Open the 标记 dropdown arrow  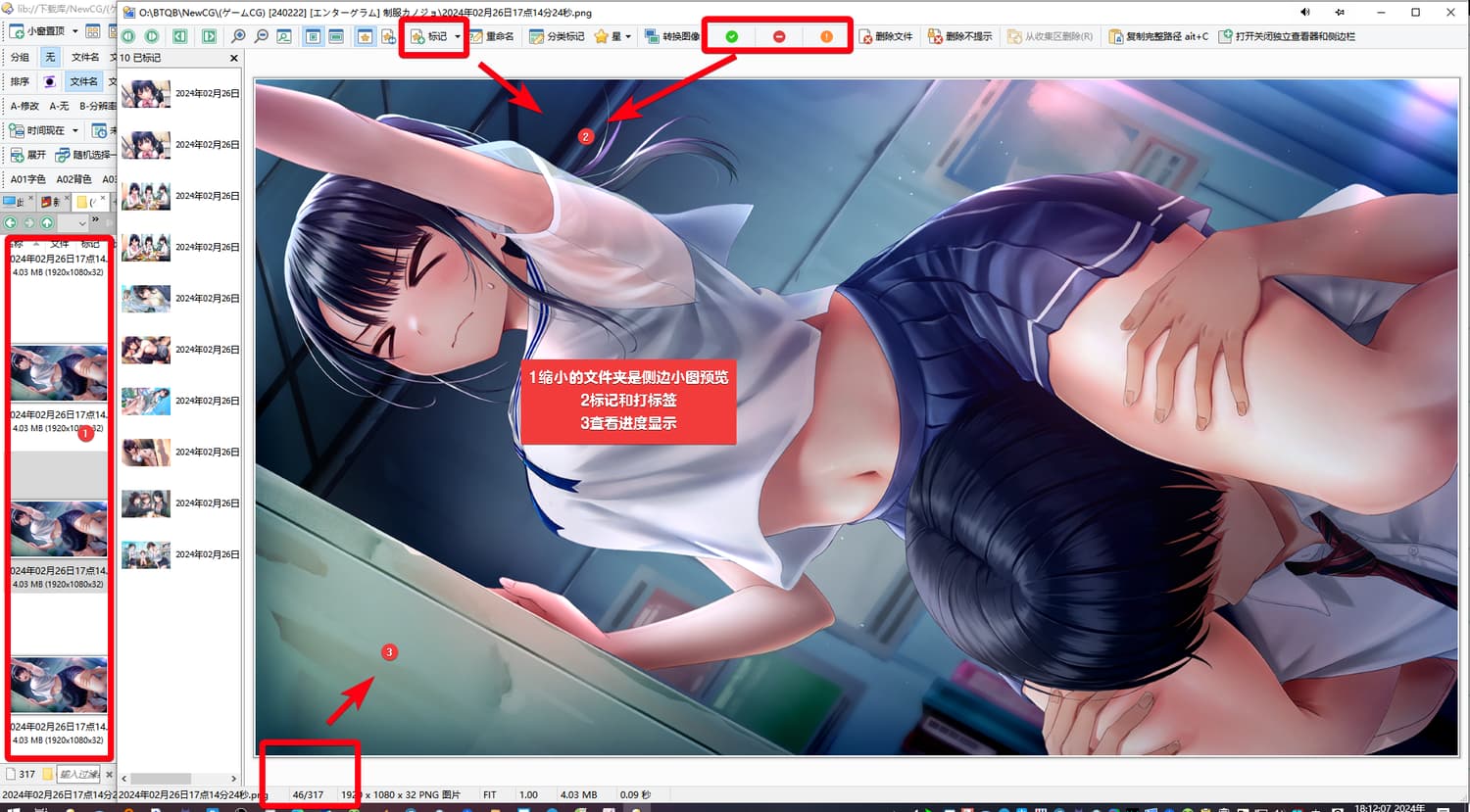457,37
